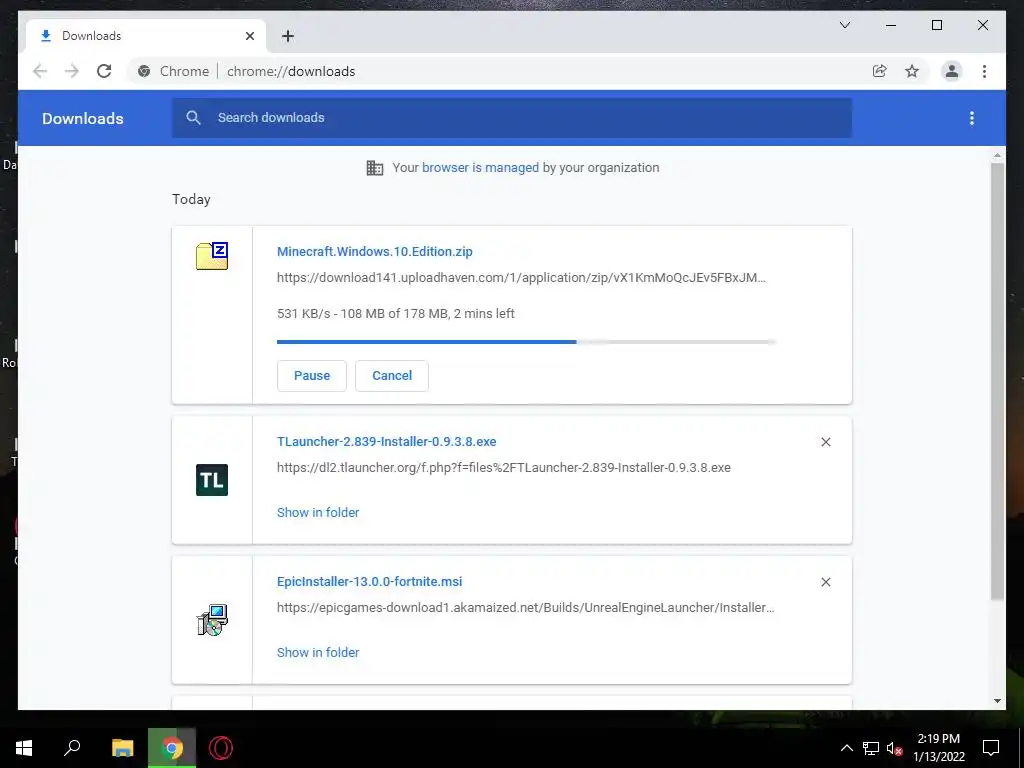This screenshot has width=1024, height=768.
Task: Click the Search downloads field
Action: tap(511, 118)
